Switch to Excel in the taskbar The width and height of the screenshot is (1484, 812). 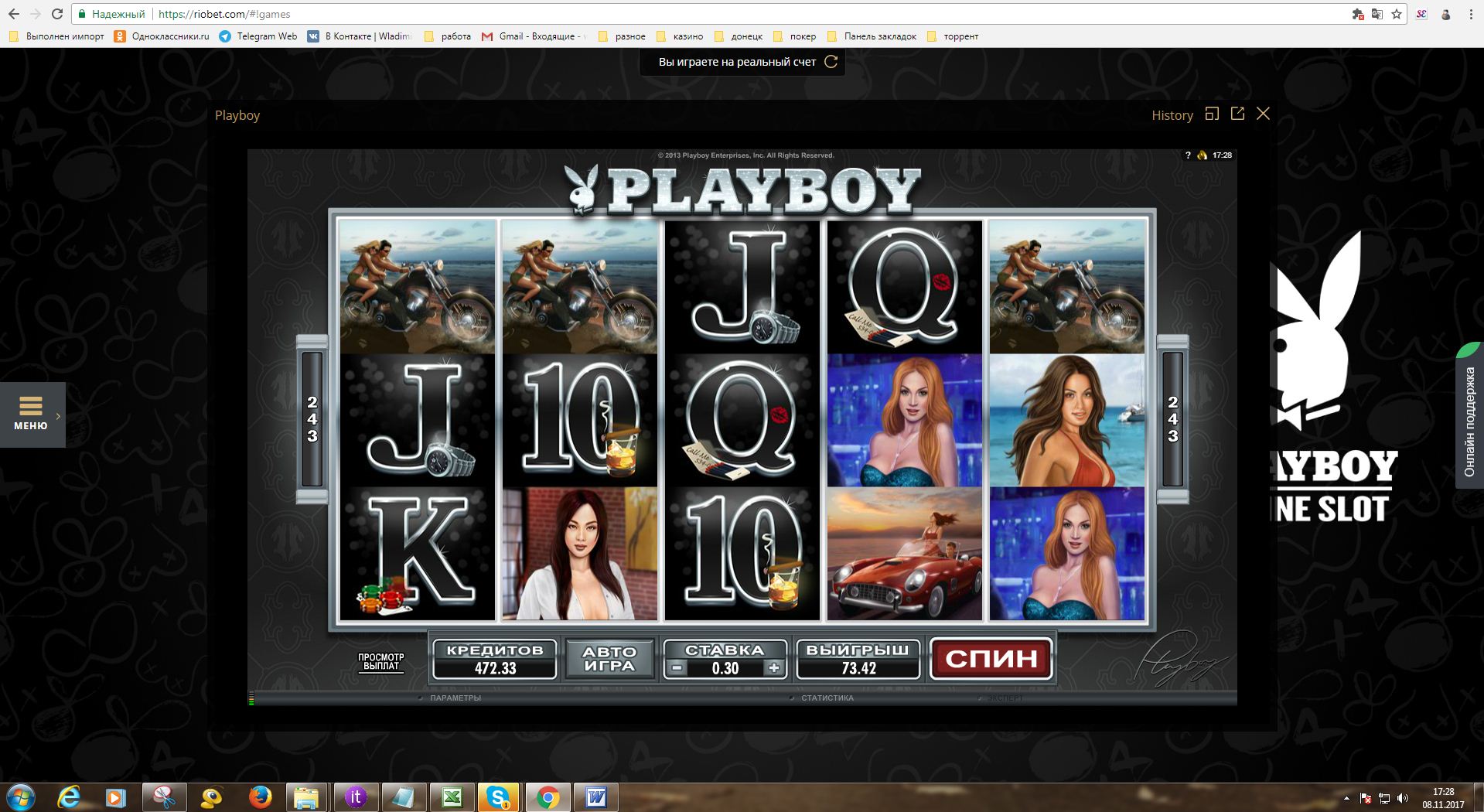click(451, 797)
